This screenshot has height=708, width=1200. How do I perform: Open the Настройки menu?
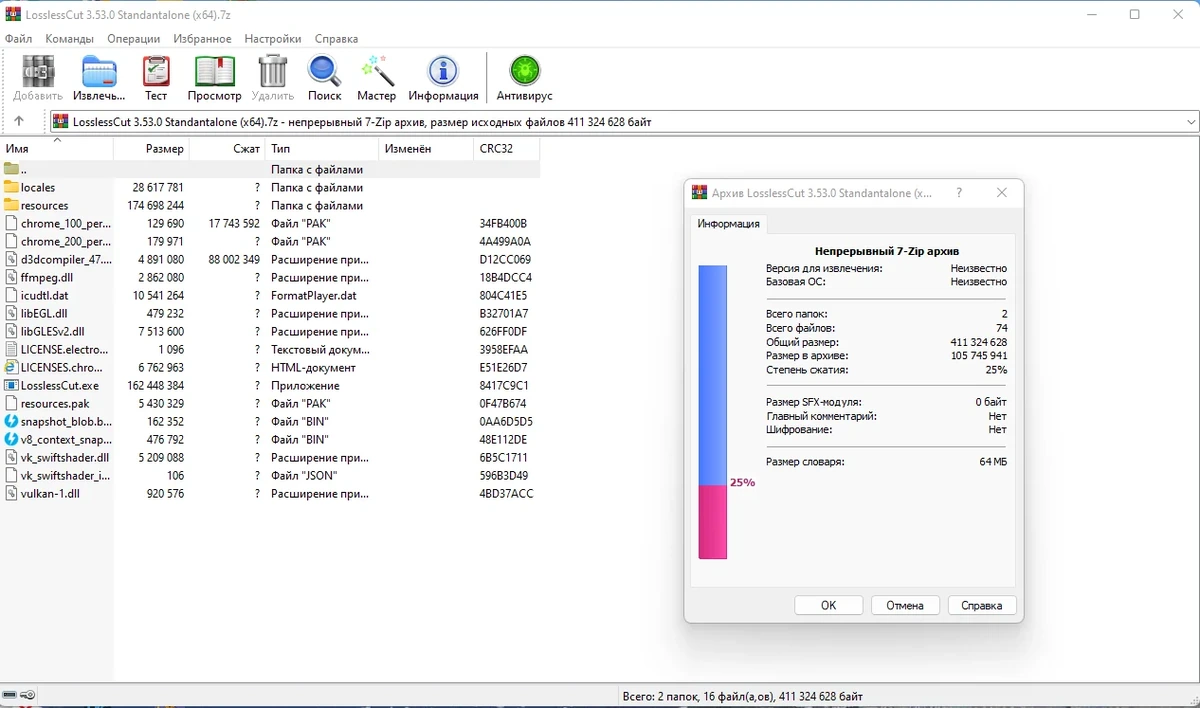point(273,39)
